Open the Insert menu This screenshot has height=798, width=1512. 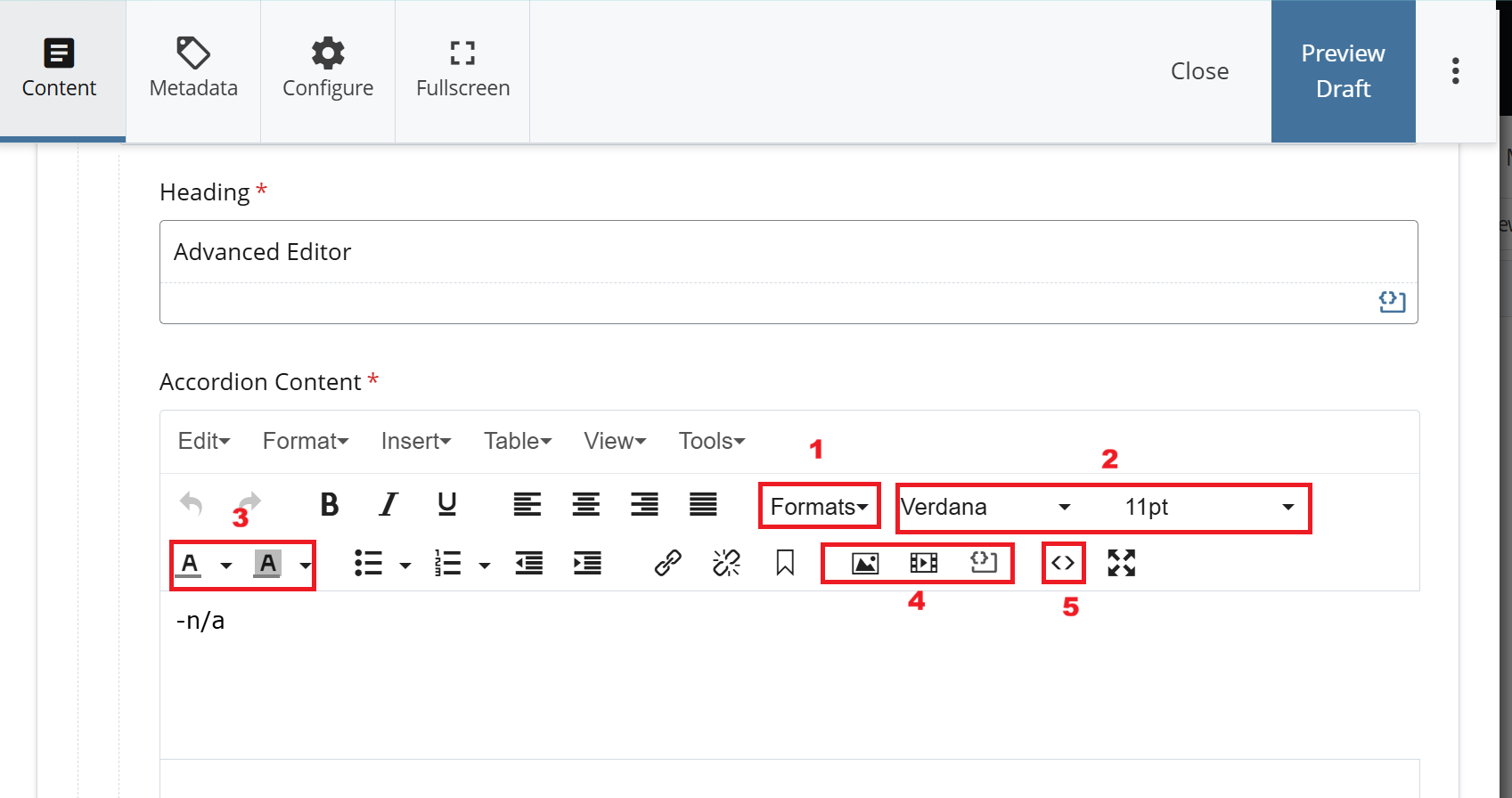(x=416, y=441)
